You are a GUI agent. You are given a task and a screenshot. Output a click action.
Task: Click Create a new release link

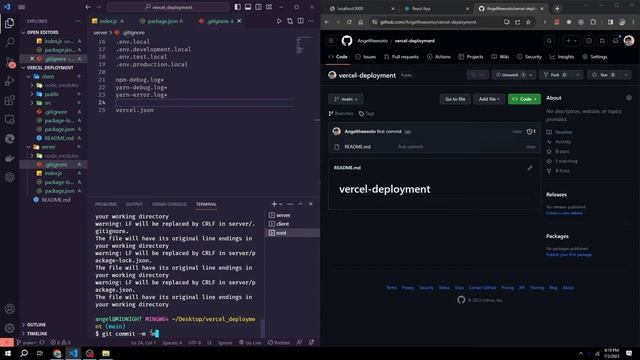[564, 213]
